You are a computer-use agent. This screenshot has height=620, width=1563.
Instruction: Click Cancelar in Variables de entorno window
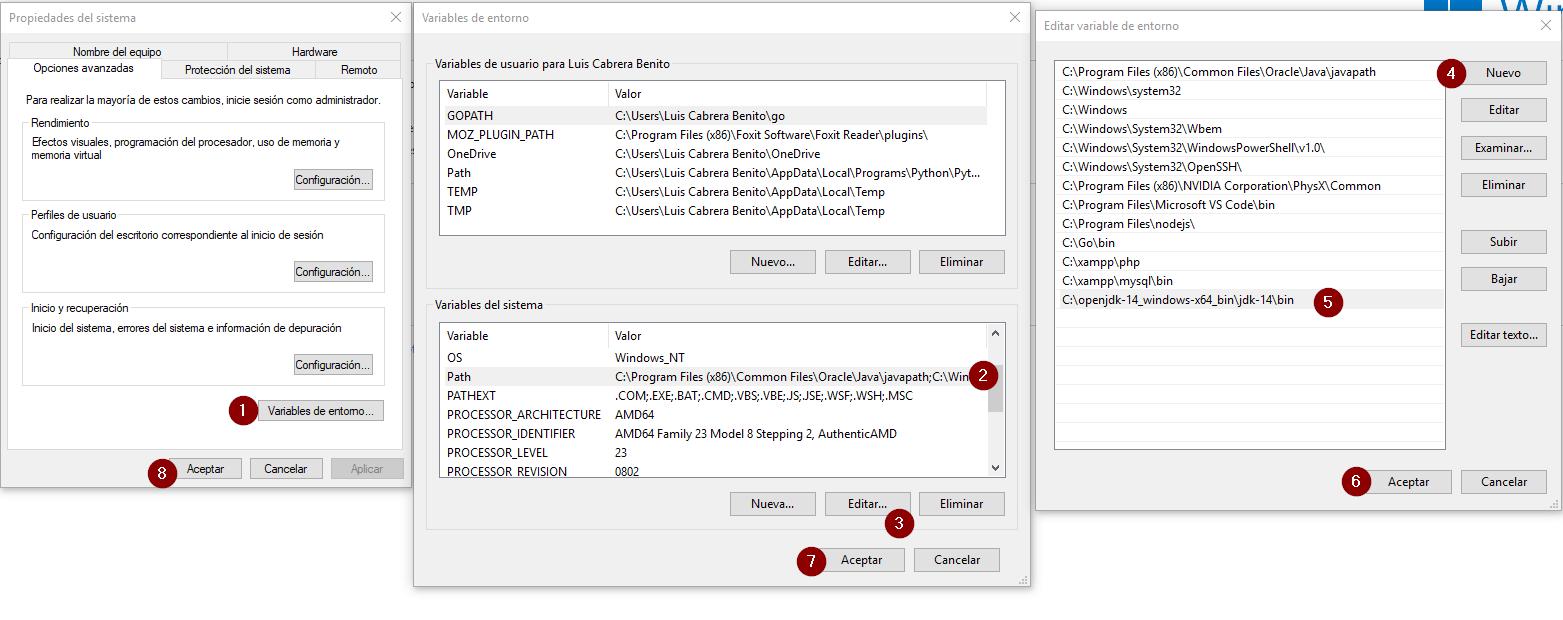coord(957,560)
